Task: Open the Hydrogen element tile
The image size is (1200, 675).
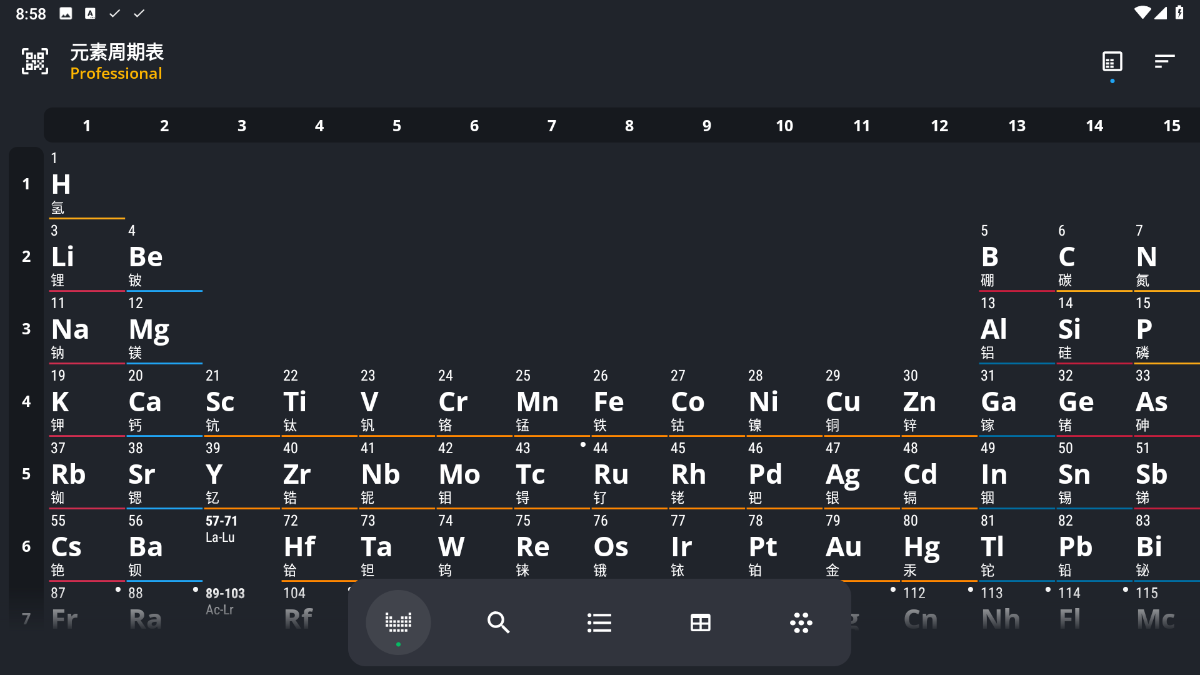Action: click(86, 184)
